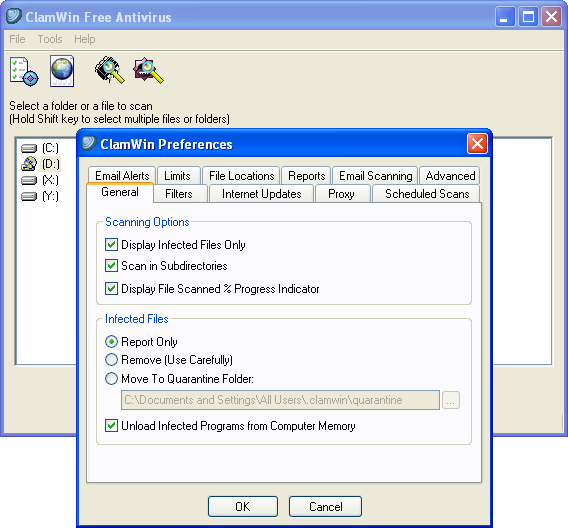
Task: Click the ClamWin Preferences title bar
Action: (284, 144)
